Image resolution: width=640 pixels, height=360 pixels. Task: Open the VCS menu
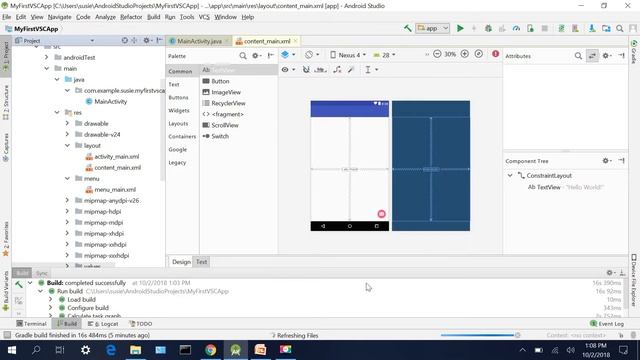pos(204,17)
